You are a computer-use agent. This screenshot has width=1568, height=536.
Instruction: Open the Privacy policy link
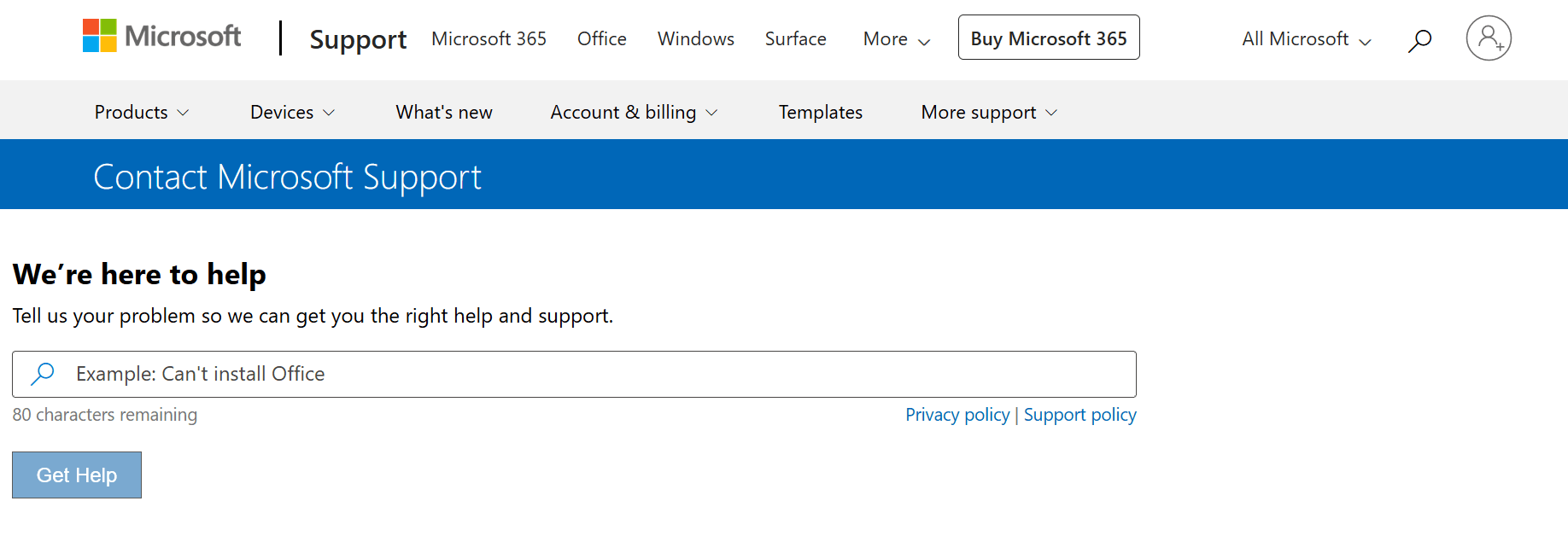coord(957,415)
